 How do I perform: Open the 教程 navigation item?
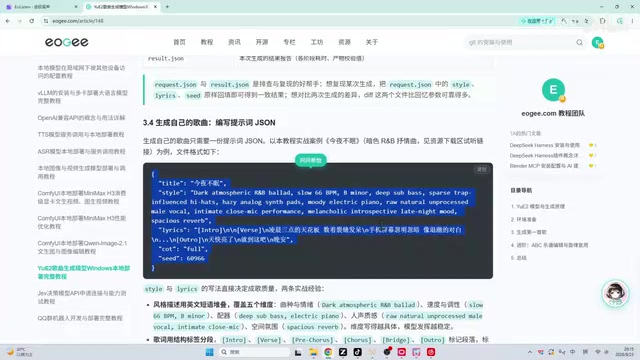click(207, 42)
